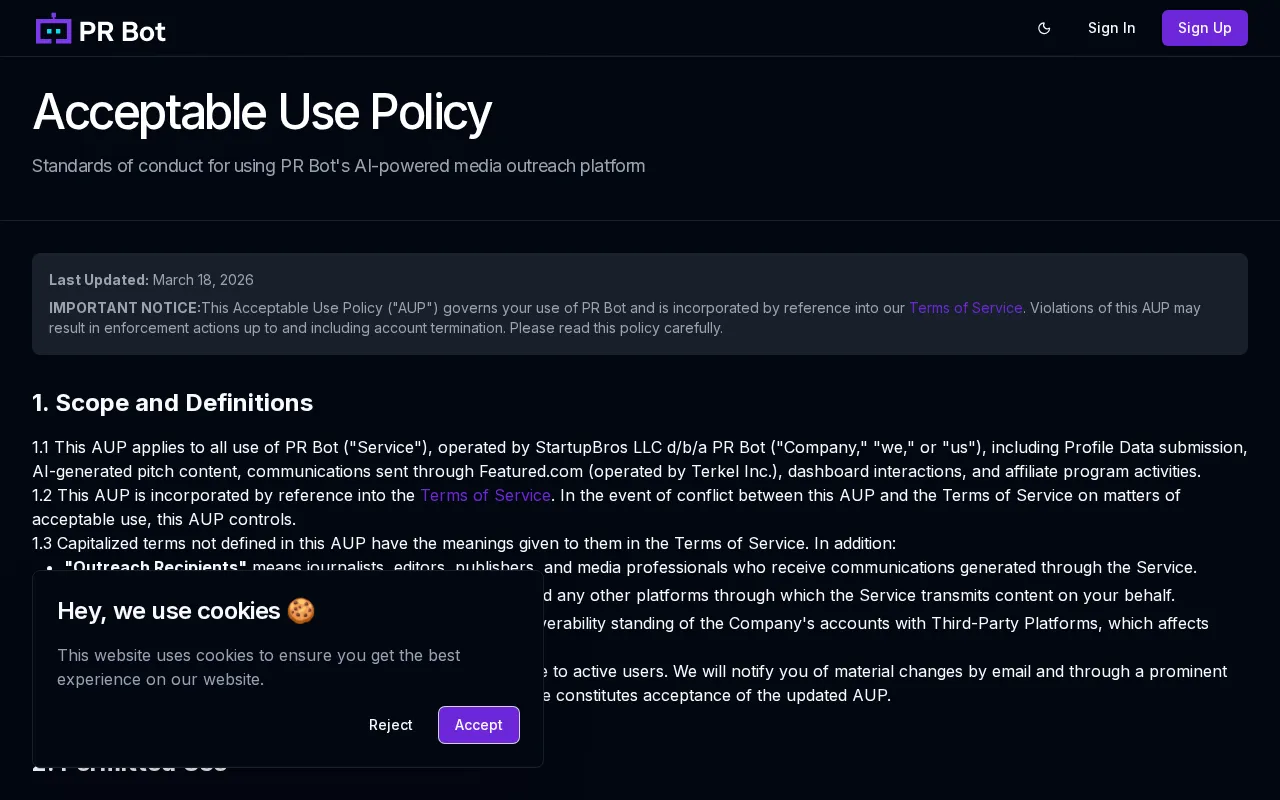Screen dimensions: 1280x800
Task: Reject cookies in the banner
Action: click(390, 725)
